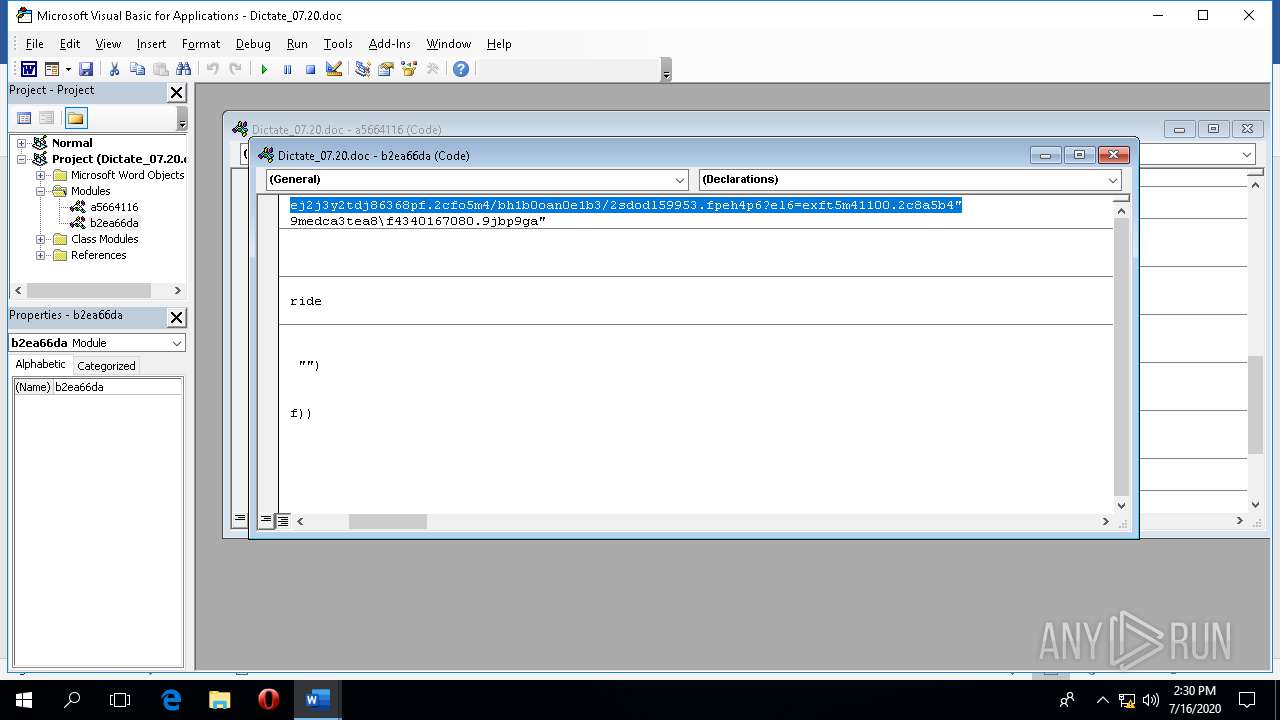Open the (General) object dropdown

(679, 180)
